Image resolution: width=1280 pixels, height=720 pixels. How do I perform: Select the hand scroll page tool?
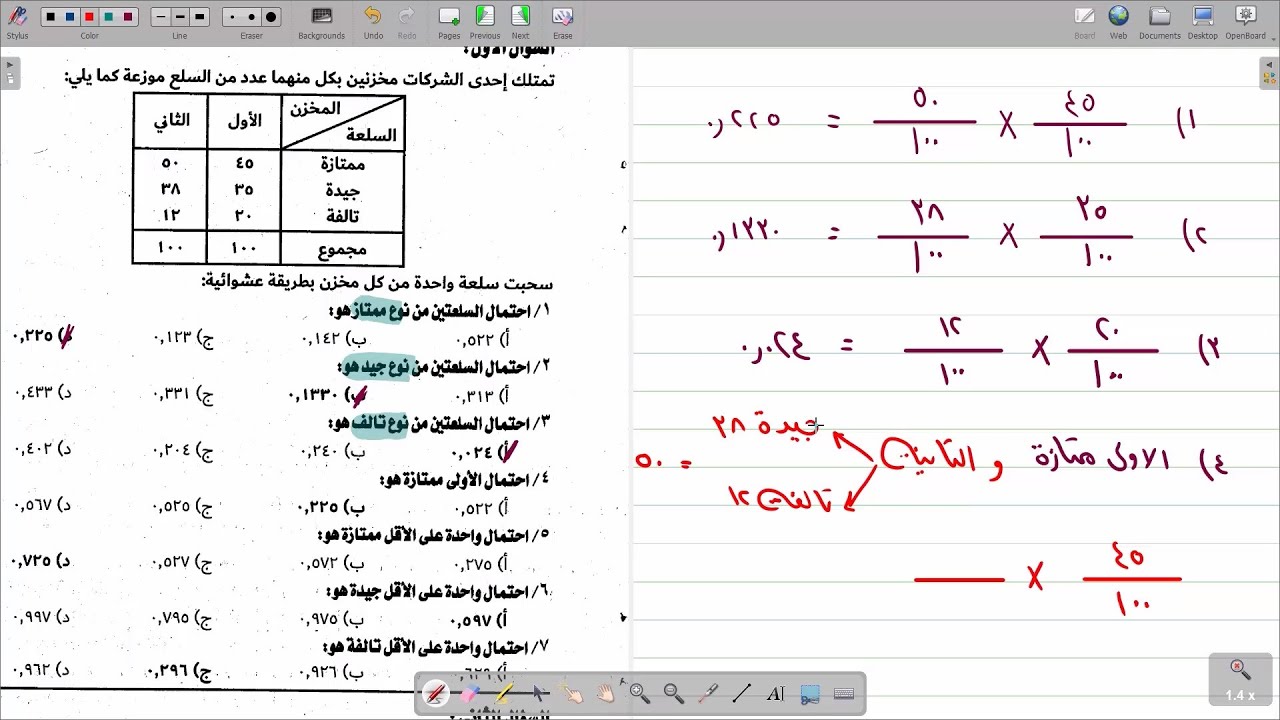[x=605, y=693]
